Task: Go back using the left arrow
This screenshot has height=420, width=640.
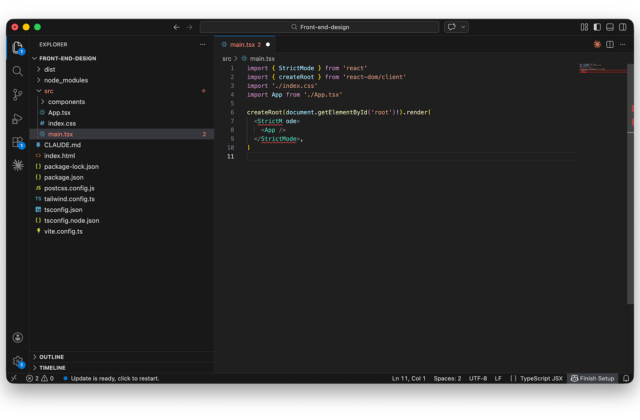Action: (x=176, y=27)
